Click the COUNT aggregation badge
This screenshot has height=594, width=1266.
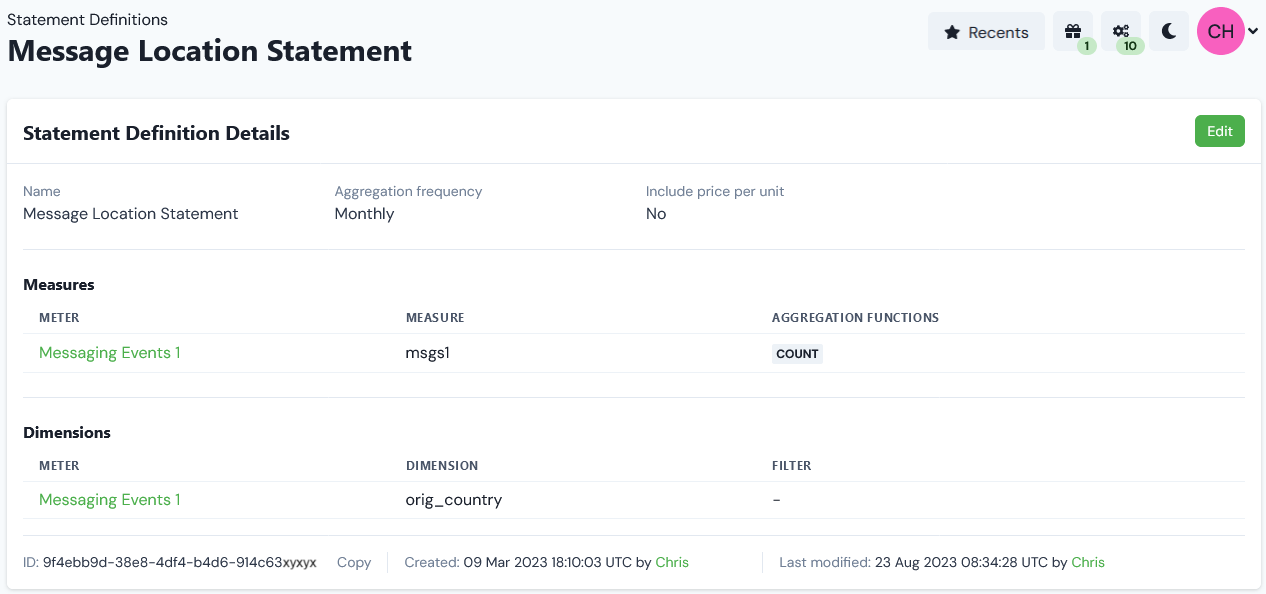[x=797, y=353]
